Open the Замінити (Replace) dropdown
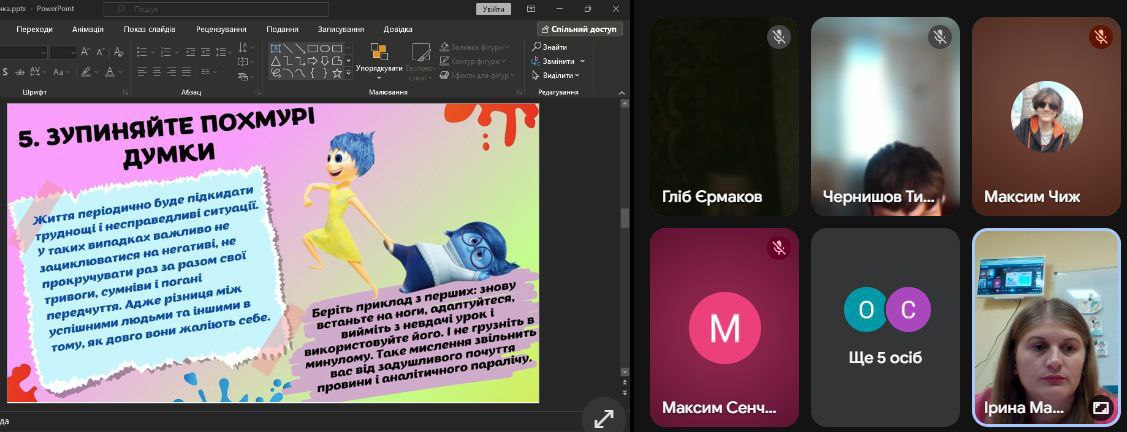 tap(582, 61)
